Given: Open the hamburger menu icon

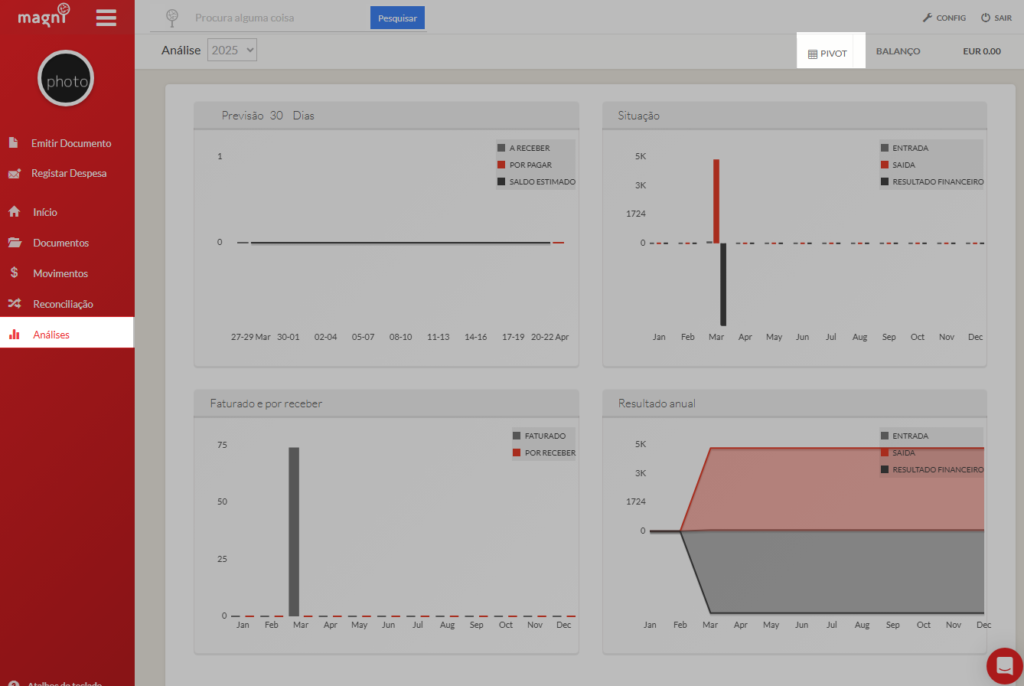Looking at the screenshot, I should (x=106, y=17).
